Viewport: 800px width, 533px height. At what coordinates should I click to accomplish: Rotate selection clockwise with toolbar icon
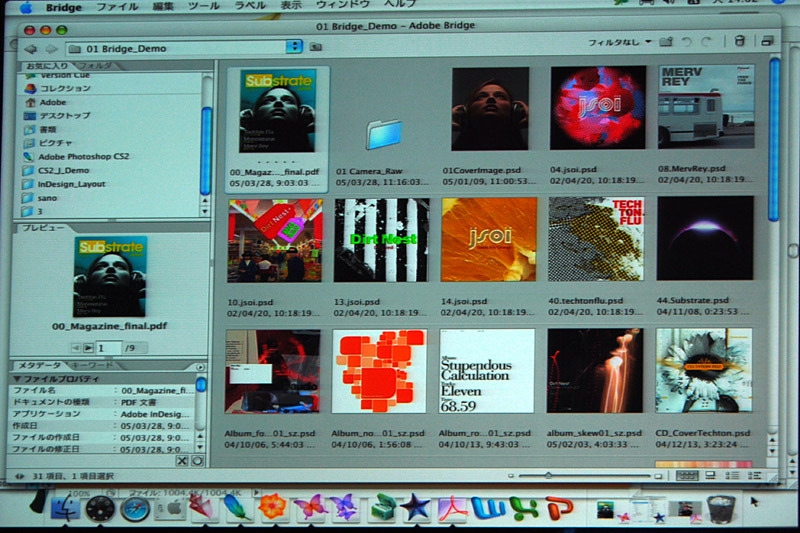[x=706, y=42]
